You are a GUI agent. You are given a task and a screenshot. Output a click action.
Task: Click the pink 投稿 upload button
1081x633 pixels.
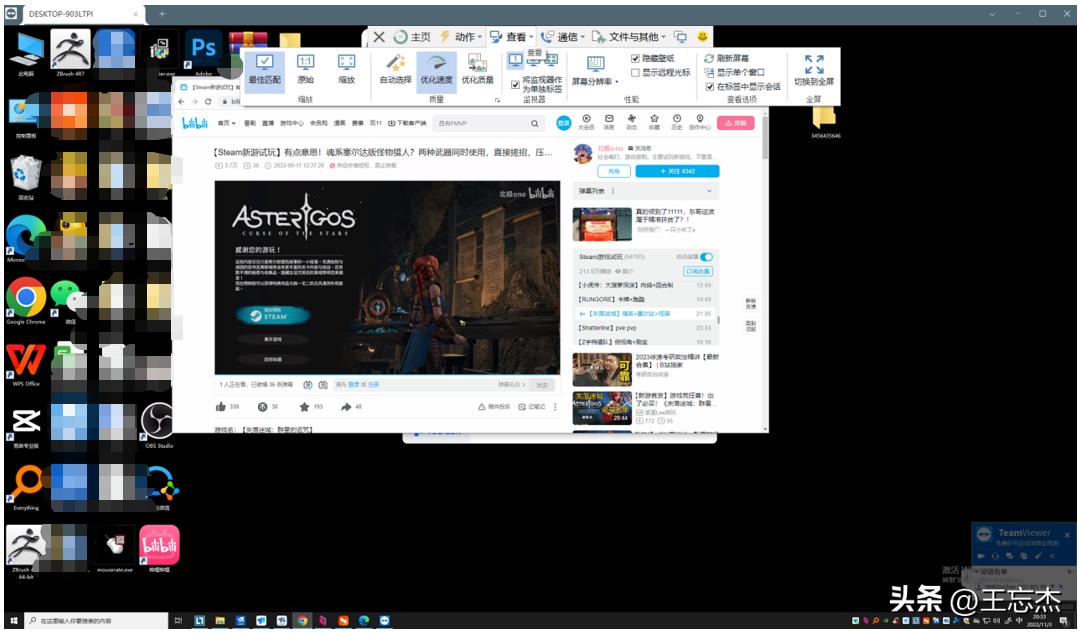click(735, 123)
